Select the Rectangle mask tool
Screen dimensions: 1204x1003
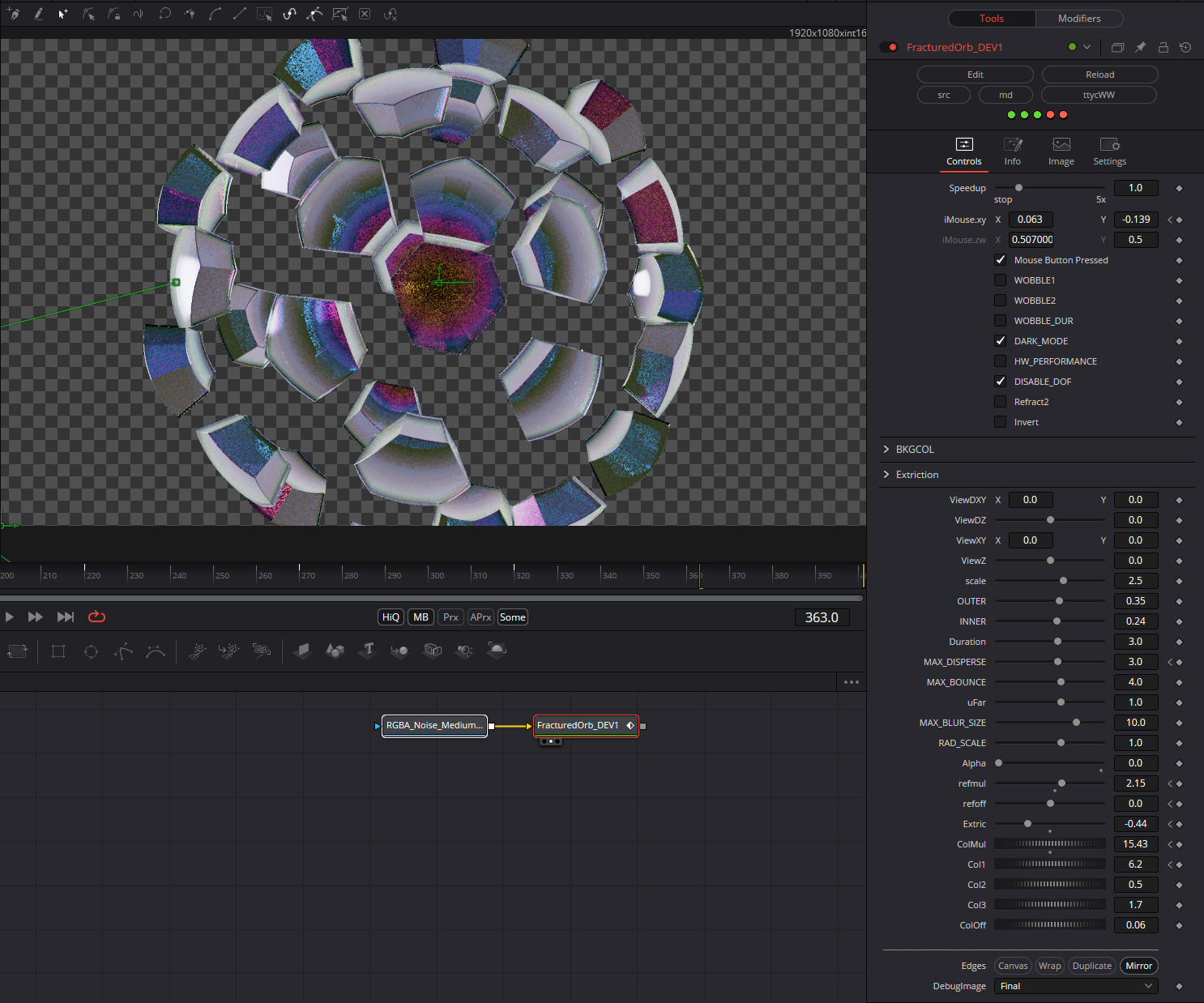(58, 651)
